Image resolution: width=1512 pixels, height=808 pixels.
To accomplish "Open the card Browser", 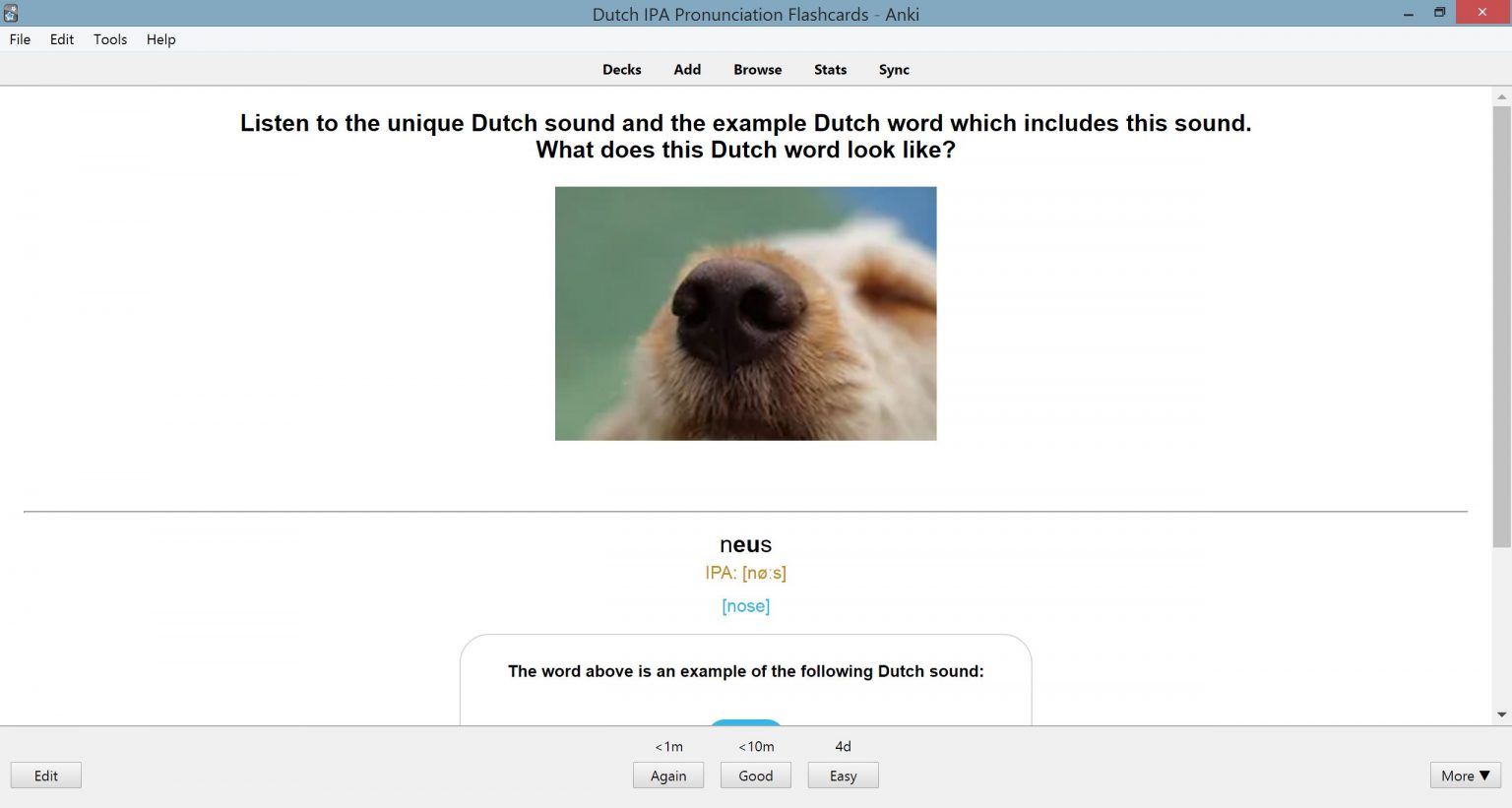I will pos(756,69).
